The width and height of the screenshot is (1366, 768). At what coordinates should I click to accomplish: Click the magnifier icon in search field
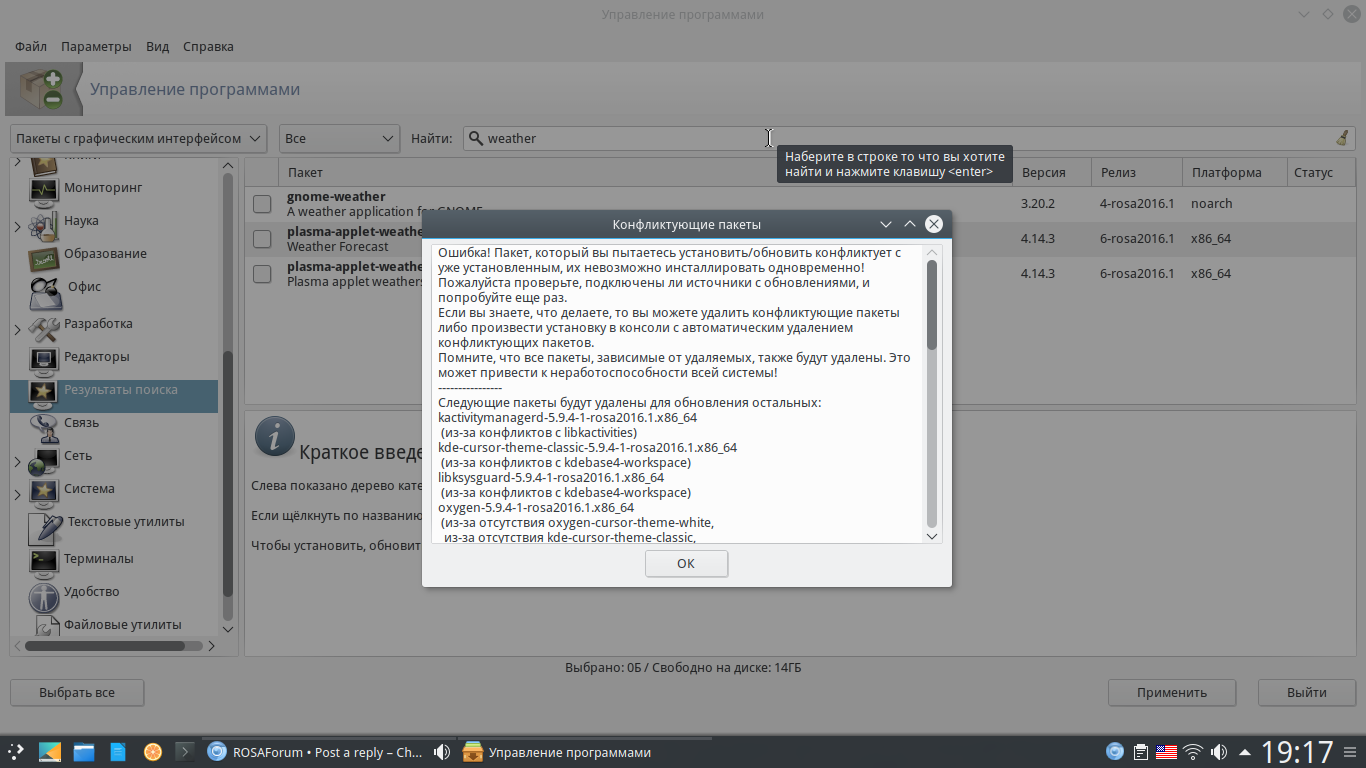[476, 138]
